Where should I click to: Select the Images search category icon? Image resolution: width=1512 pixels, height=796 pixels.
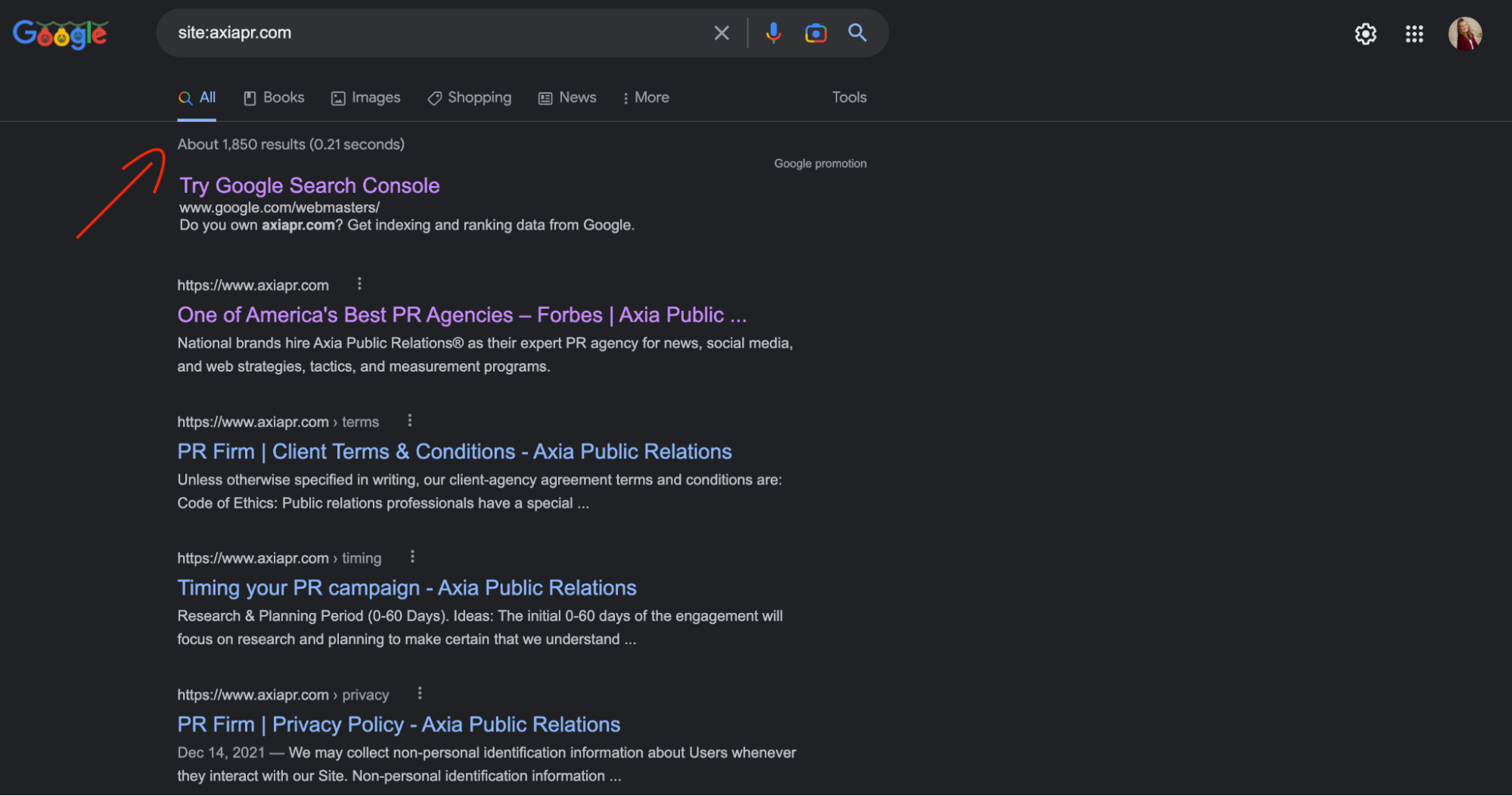[x=338, y=98]
